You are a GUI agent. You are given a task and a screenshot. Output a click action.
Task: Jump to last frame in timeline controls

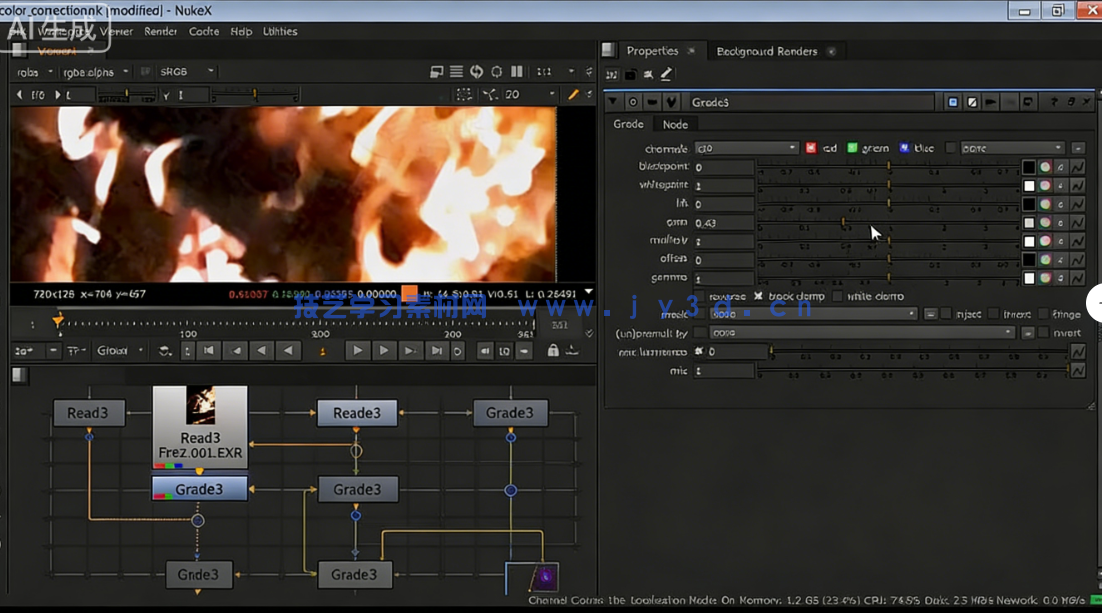[x=436, y=351]
